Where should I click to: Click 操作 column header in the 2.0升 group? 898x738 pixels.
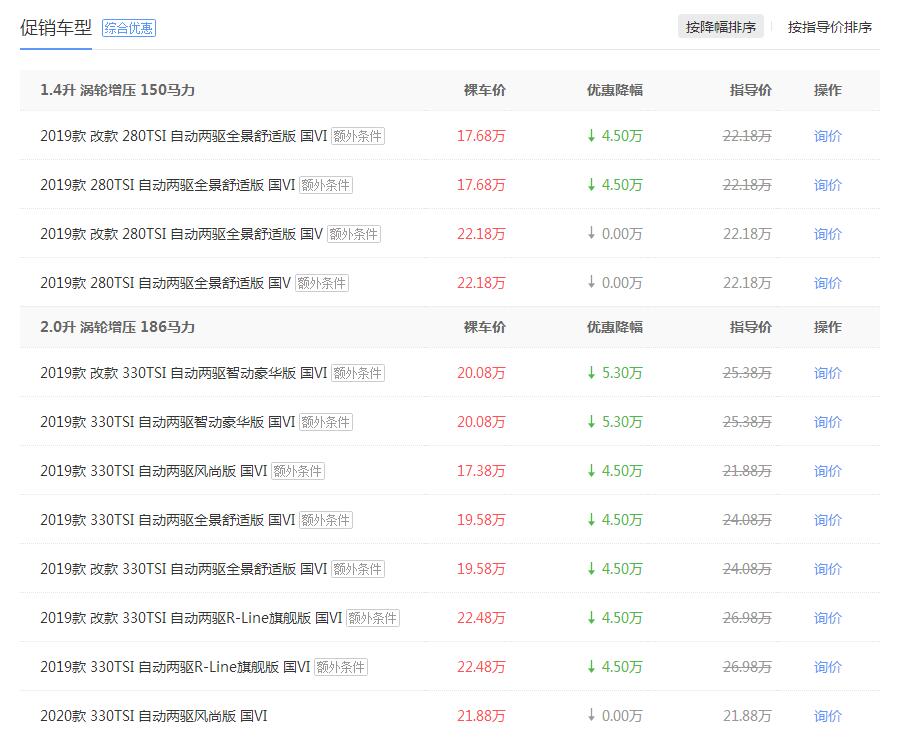[828, 327]
